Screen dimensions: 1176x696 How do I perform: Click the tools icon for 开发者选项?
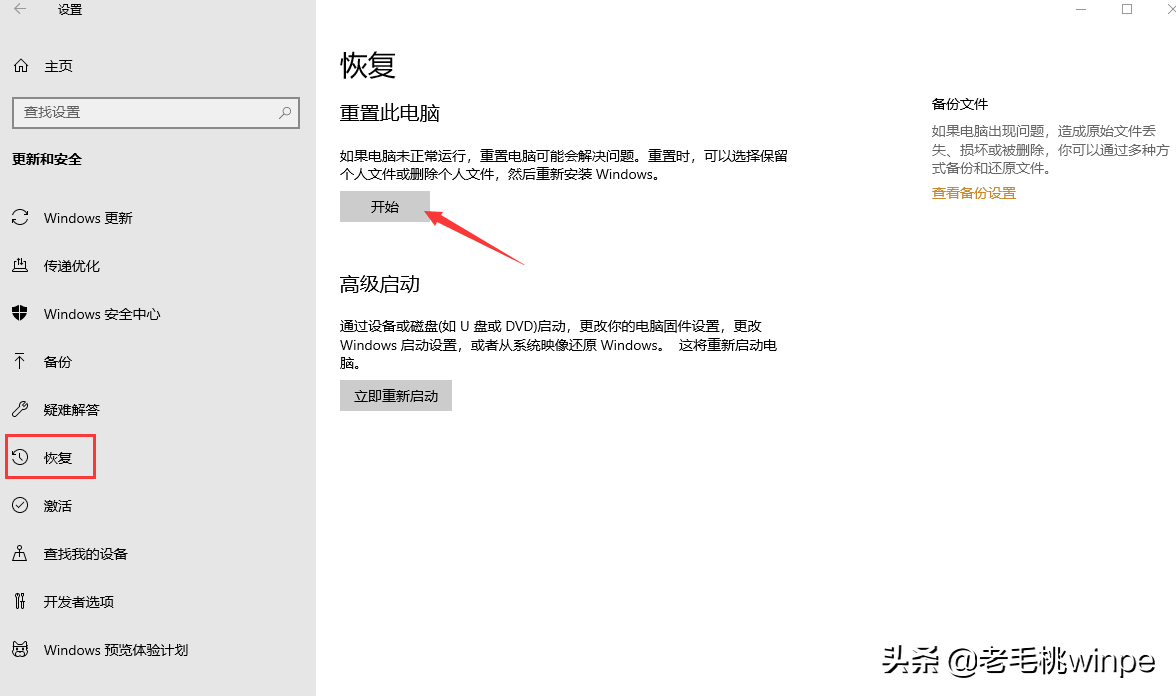[x=20, y=602]
